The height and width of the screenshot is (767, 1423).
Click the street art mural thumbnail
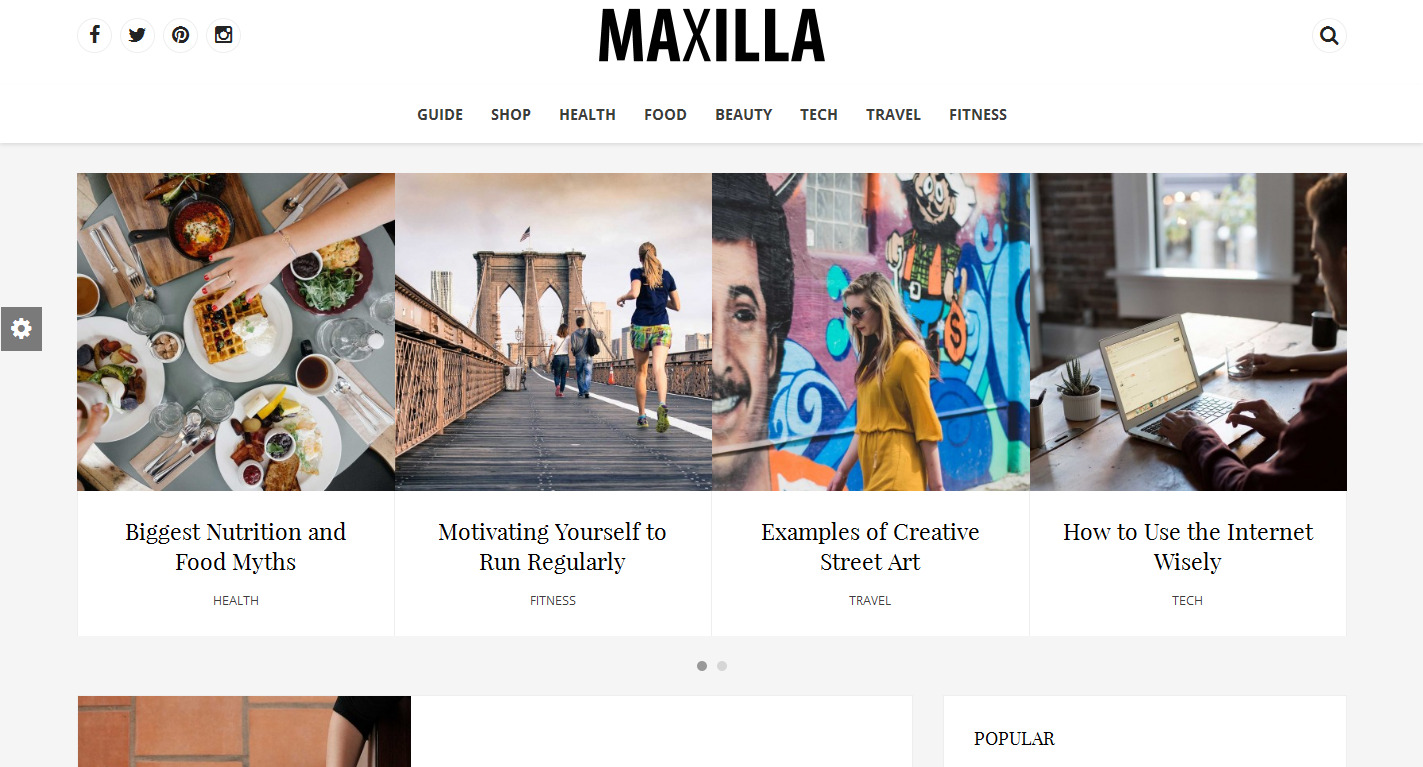(871, 332)
